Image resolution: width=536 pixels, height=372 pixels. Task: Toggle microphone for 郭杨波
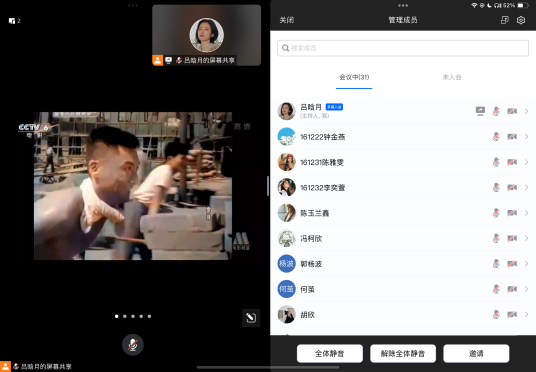tap(496, 264)
